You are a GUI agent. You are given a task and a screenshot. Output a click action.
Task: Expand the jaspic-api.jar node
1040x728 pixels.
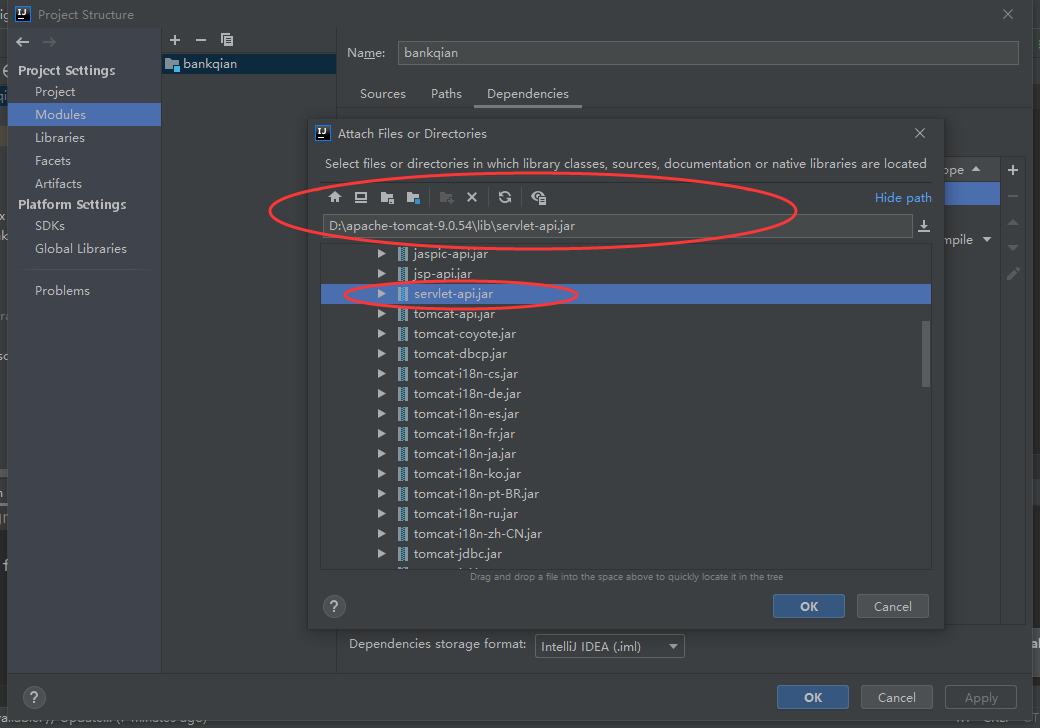point(381,253)
